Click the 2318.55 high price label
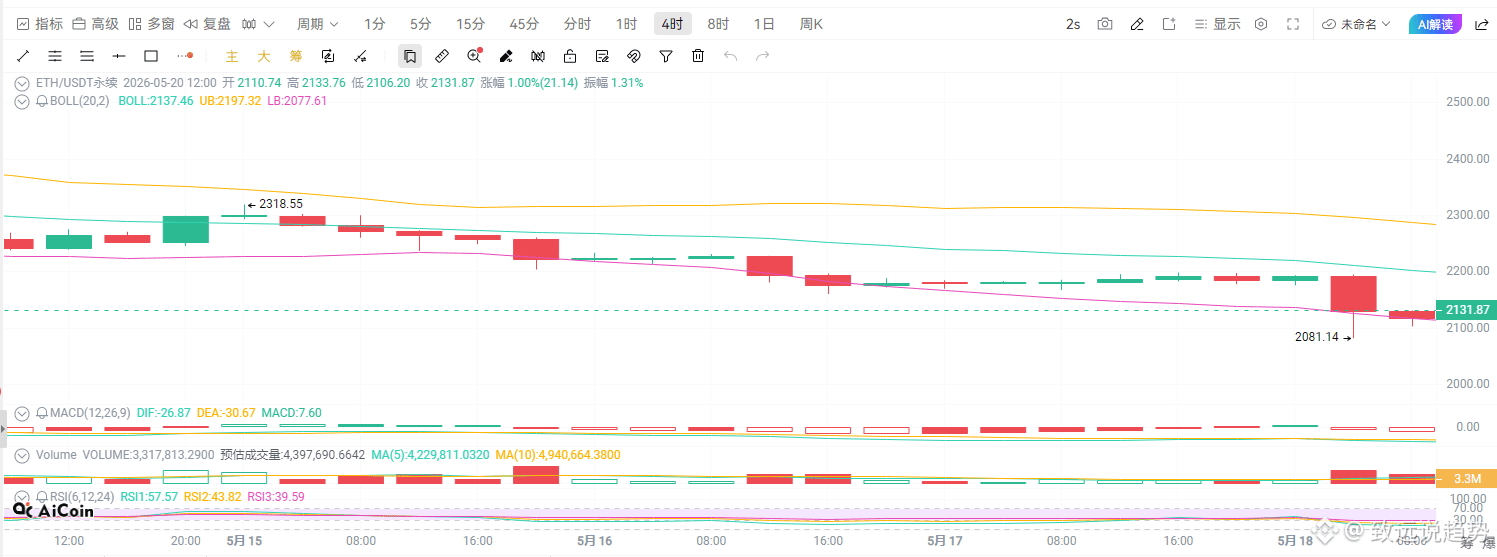The image size is (1497, 557). click(x=280, y=204)
